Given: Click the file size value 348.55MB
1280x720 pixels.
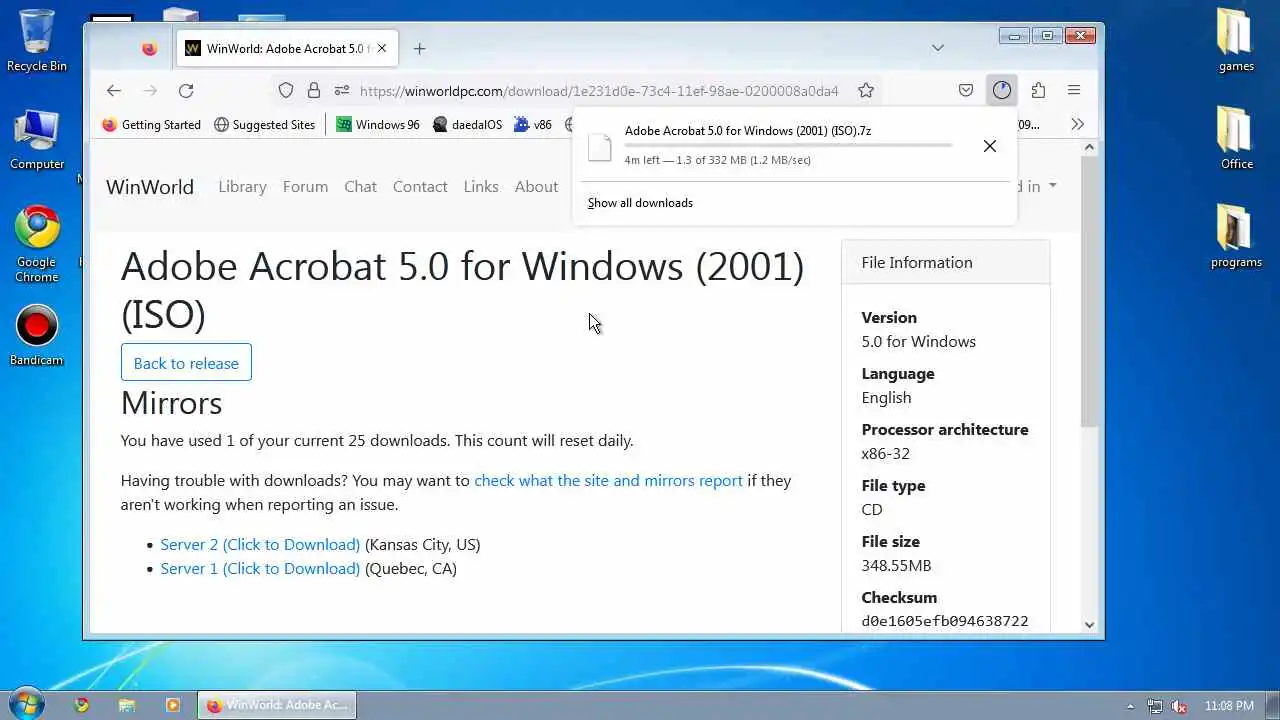Looking at the screenshot, I should [896, 565].
